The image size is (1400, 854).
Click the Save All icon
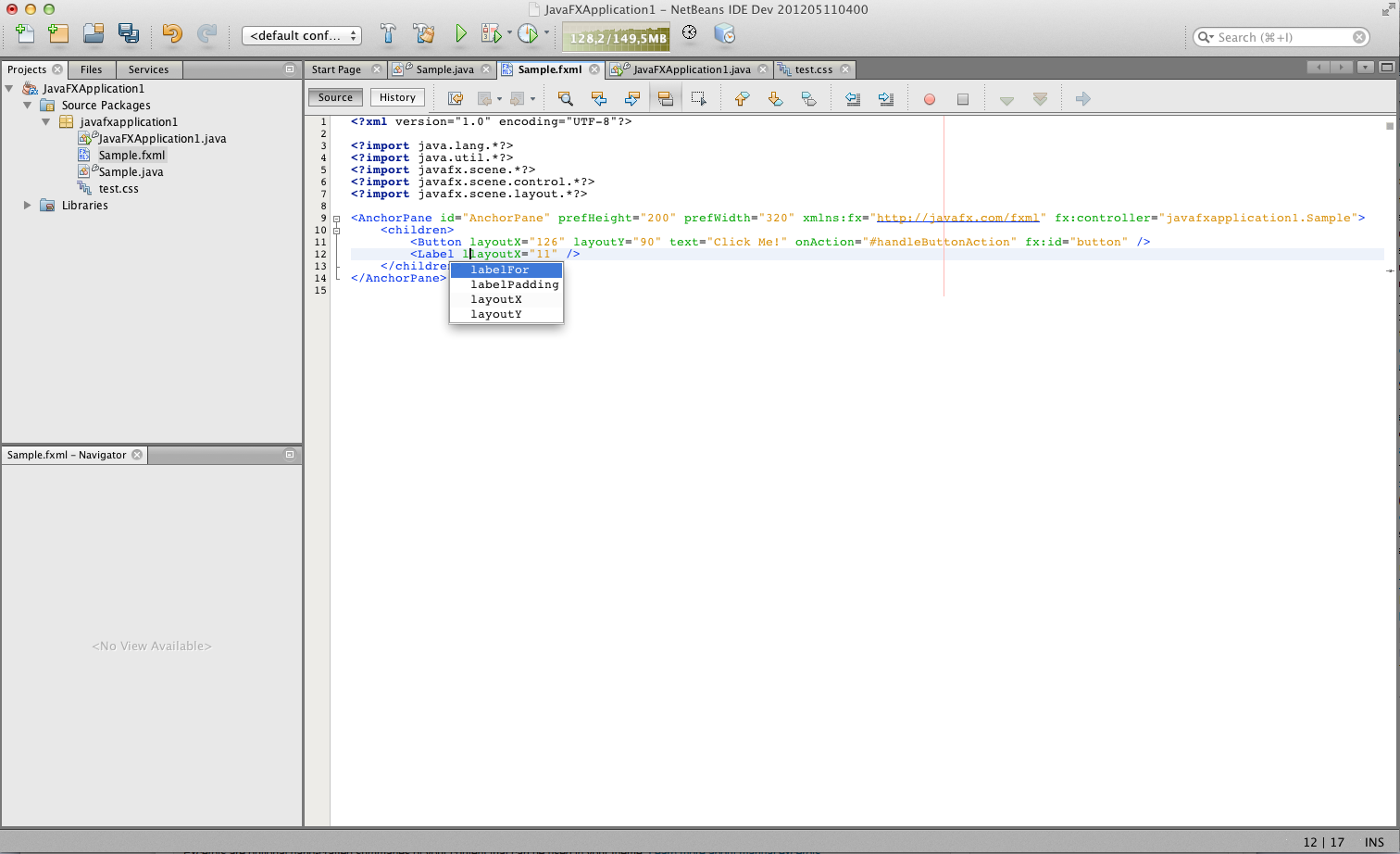pyautogui.click(x=128, y=34)
